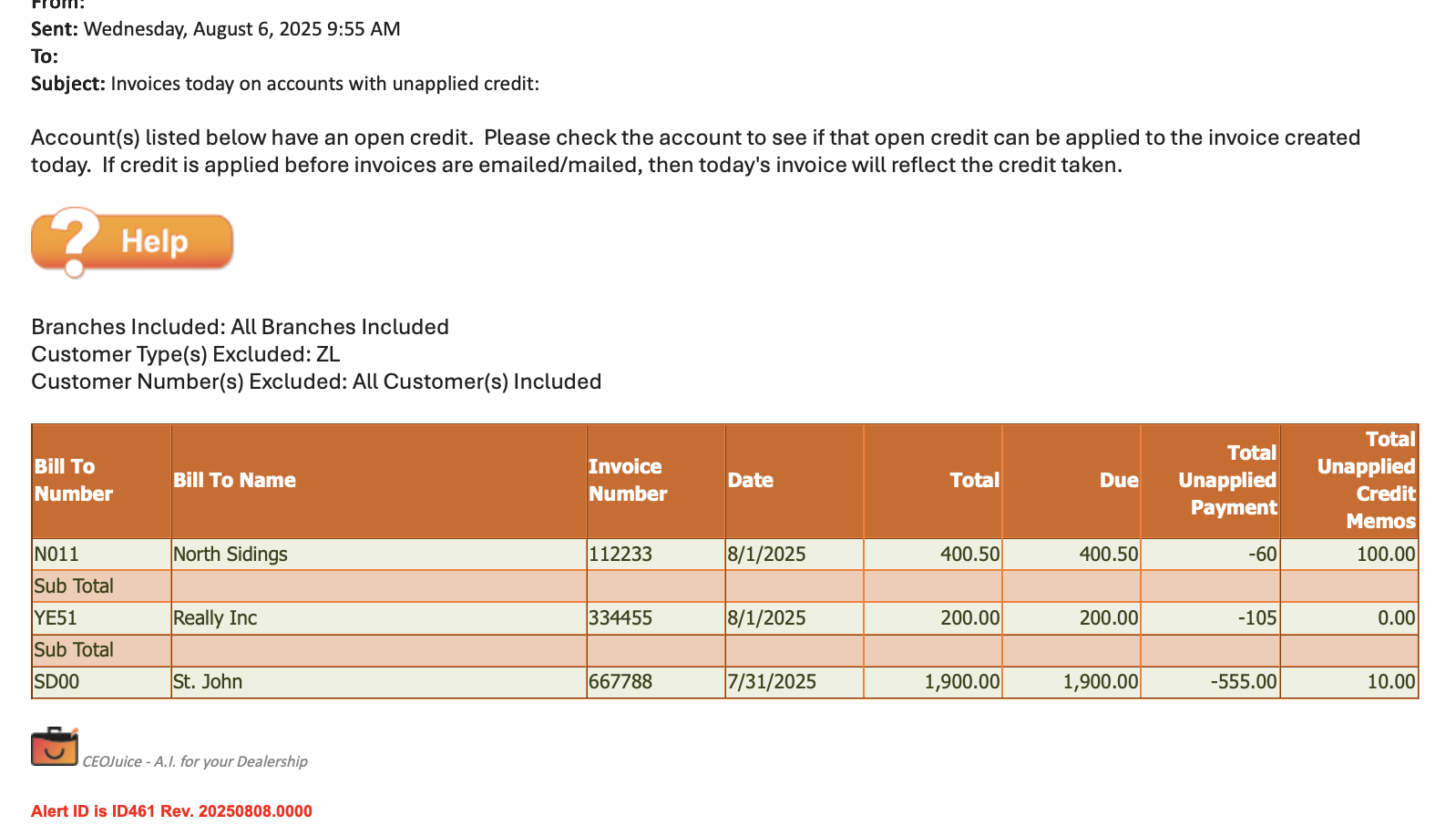Select the Bill To Number column header
1456x825 pixels.
[101, 481]
